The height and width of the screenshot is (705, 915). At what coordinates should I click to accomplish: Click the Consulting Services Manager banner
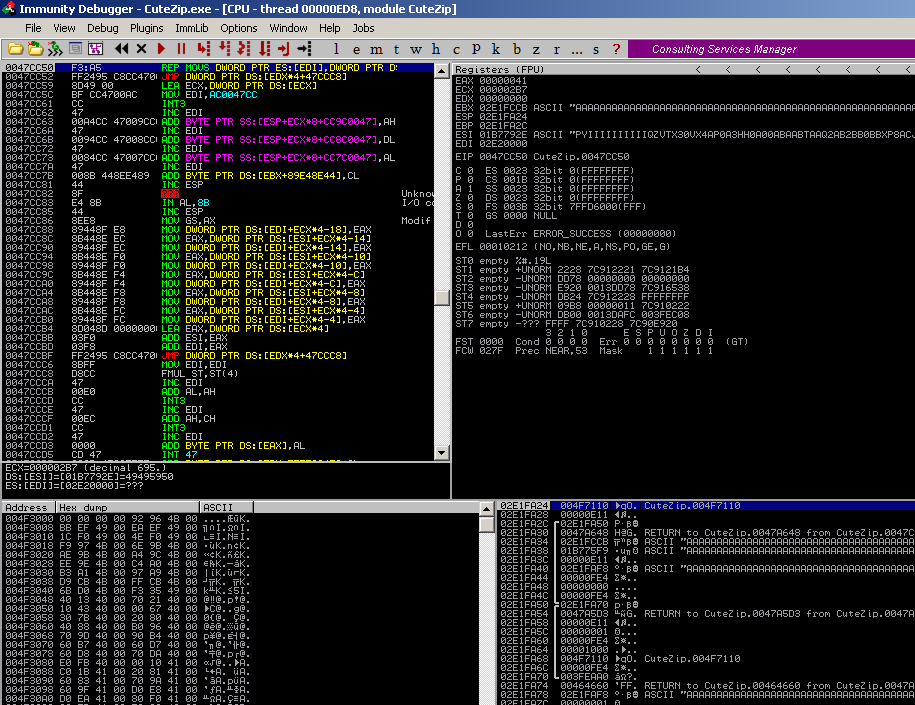click(x=771, y=49)
